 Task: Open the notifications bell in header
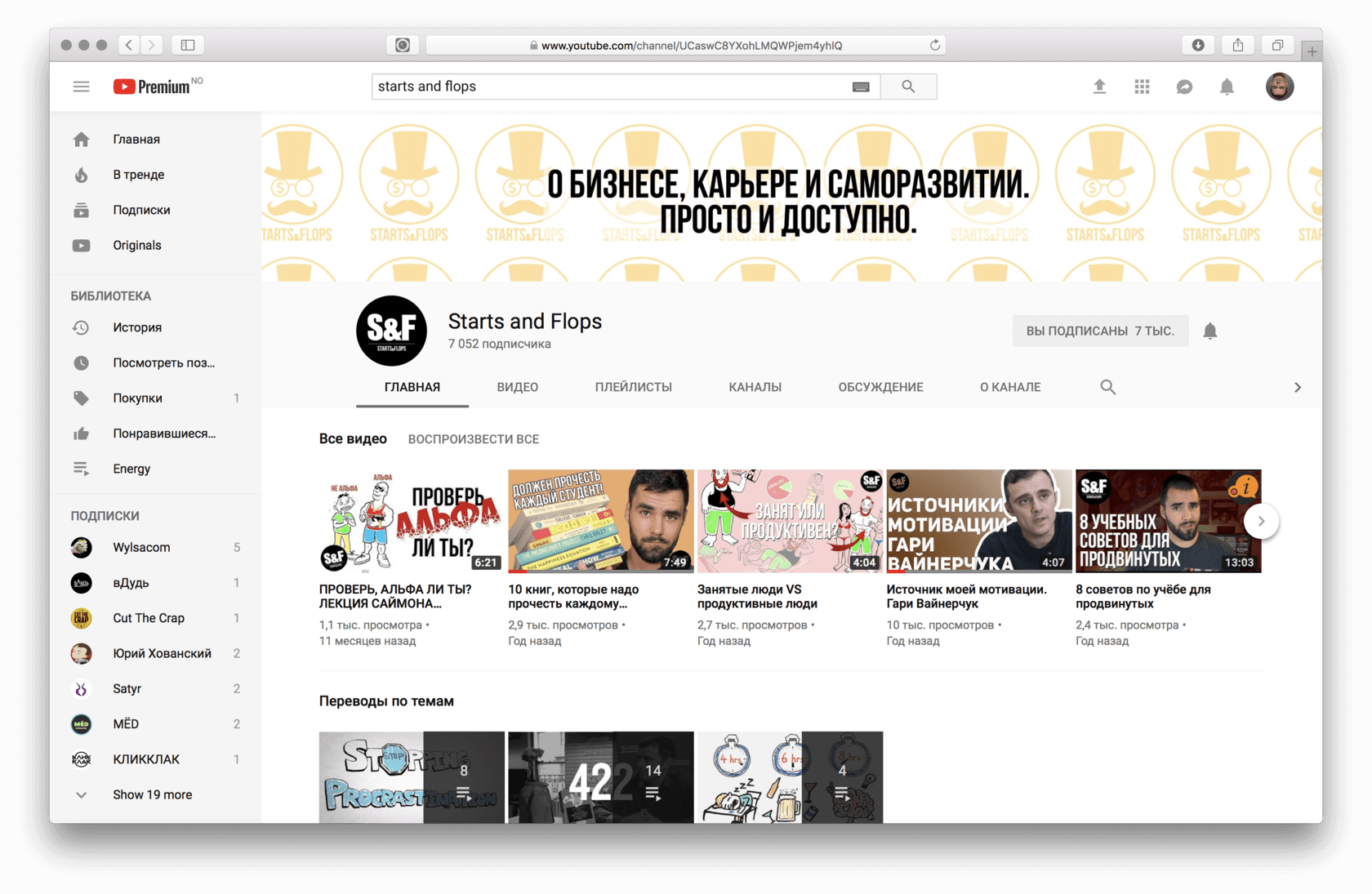pos(1227,87)
